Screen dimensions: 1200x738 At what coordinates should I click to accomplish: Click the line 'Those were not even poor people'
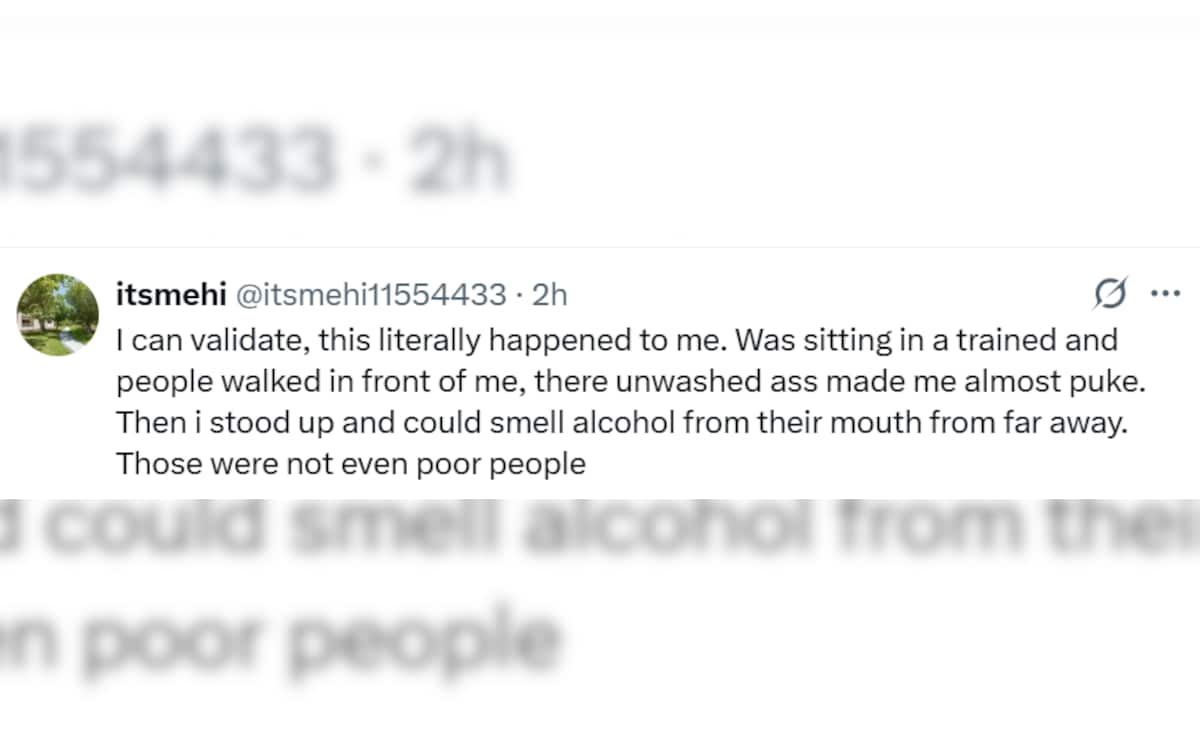click(350, 464)
